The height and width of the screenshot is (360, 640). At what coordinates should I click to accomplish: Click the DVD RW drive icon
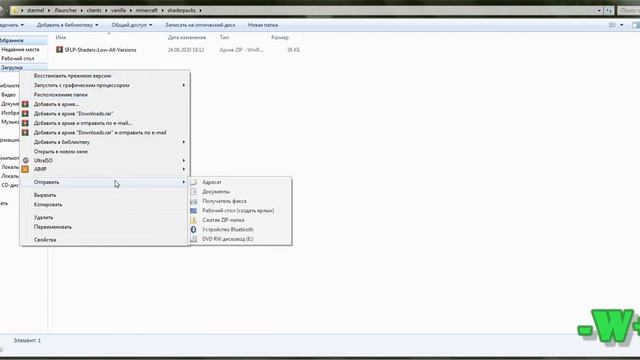coord(193,239)
